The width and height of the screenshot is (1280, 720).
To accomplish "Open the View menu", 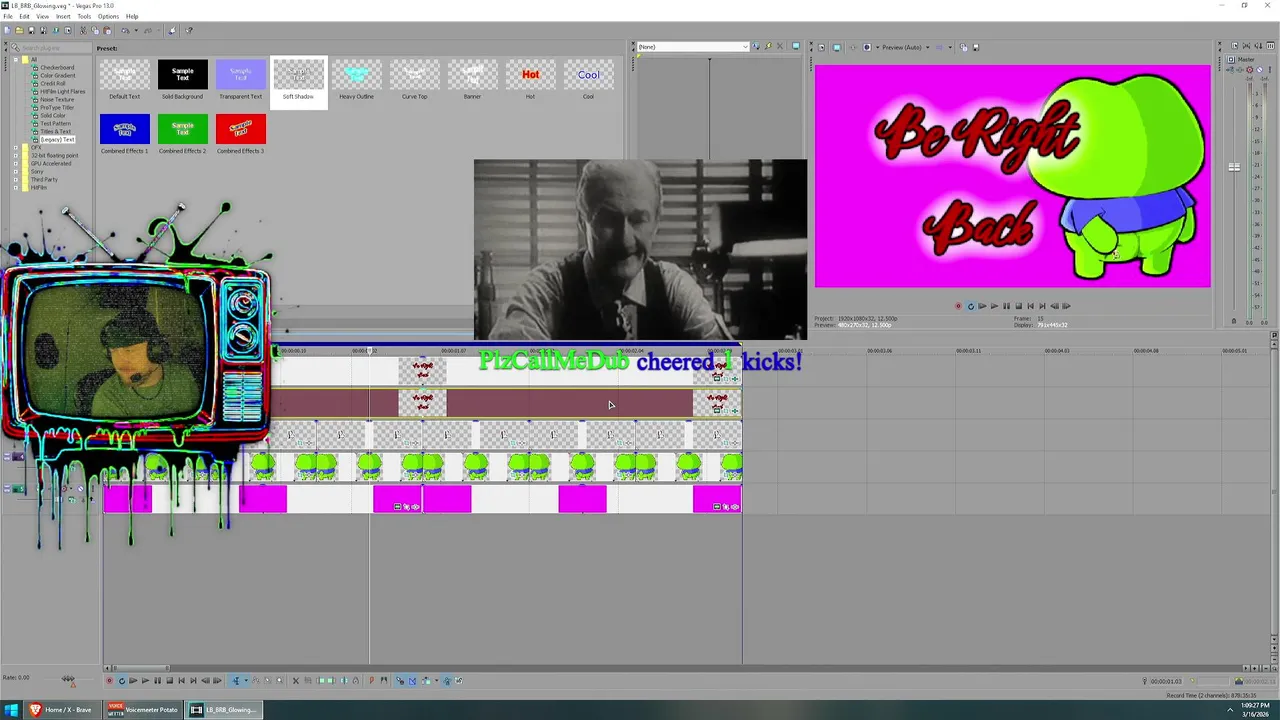I will tap(43, 16).
